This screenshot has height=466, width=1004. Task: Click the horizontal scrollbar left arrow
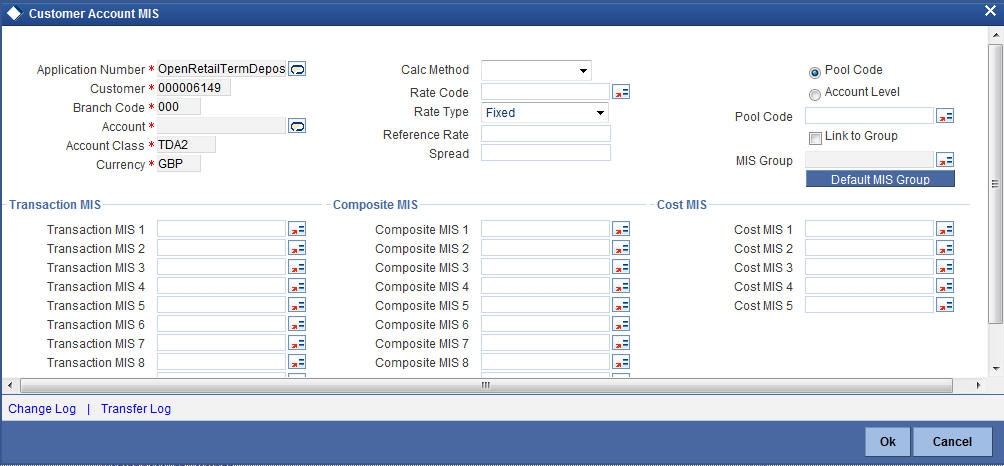10,385
